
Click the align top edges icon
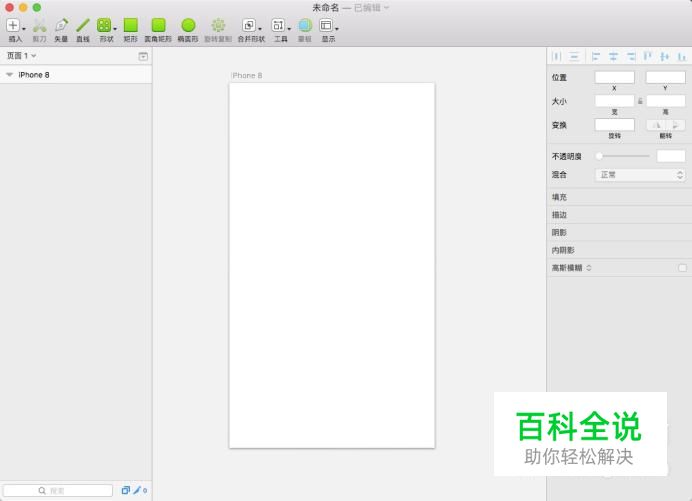tap(647, 56)
